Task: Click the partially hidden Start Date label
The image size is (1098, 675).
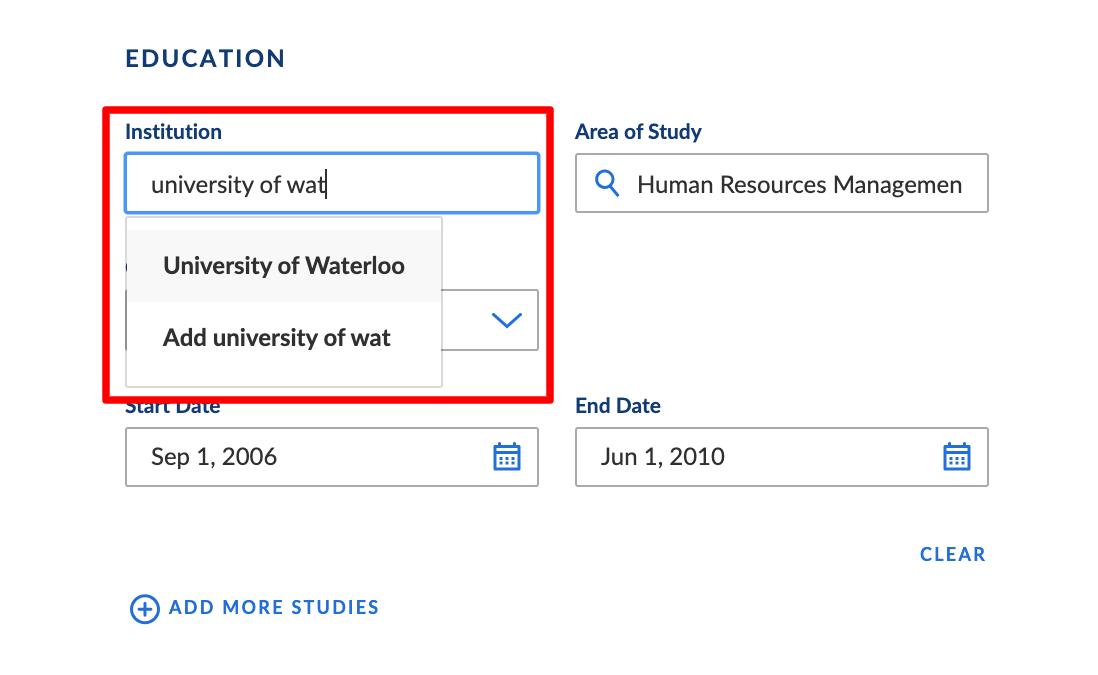Action: [172, 408]
